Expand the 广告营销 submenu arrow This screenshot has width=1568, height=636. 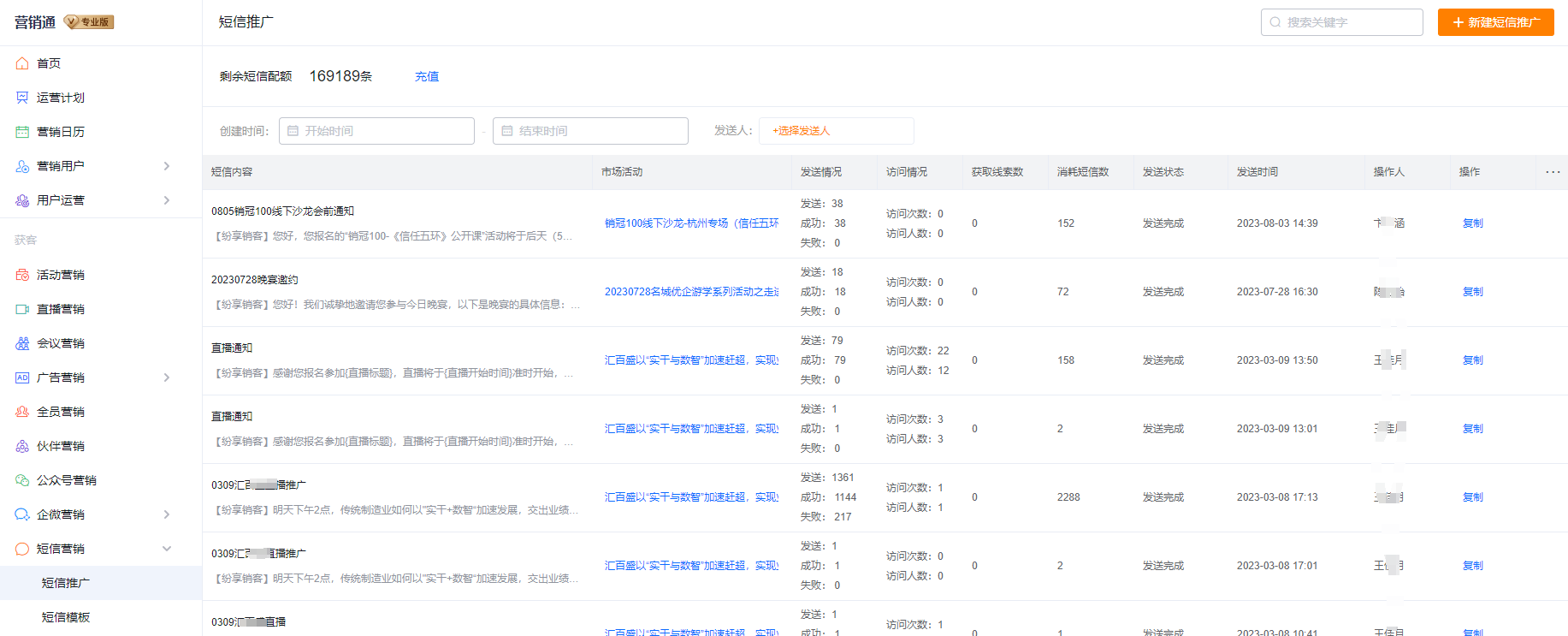(x=167, y=377)
